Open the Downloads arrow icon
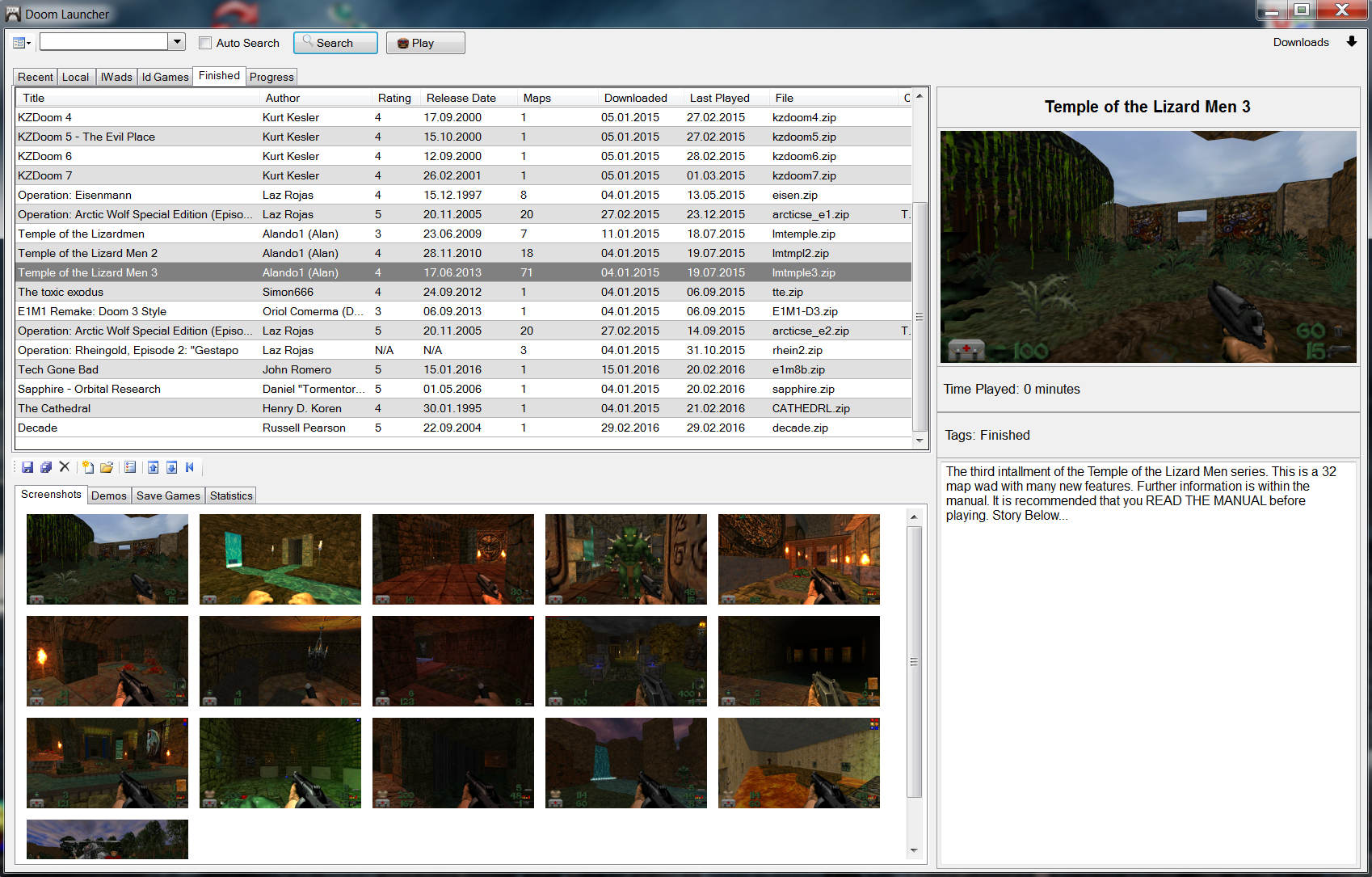 [x=1351, y=42]
